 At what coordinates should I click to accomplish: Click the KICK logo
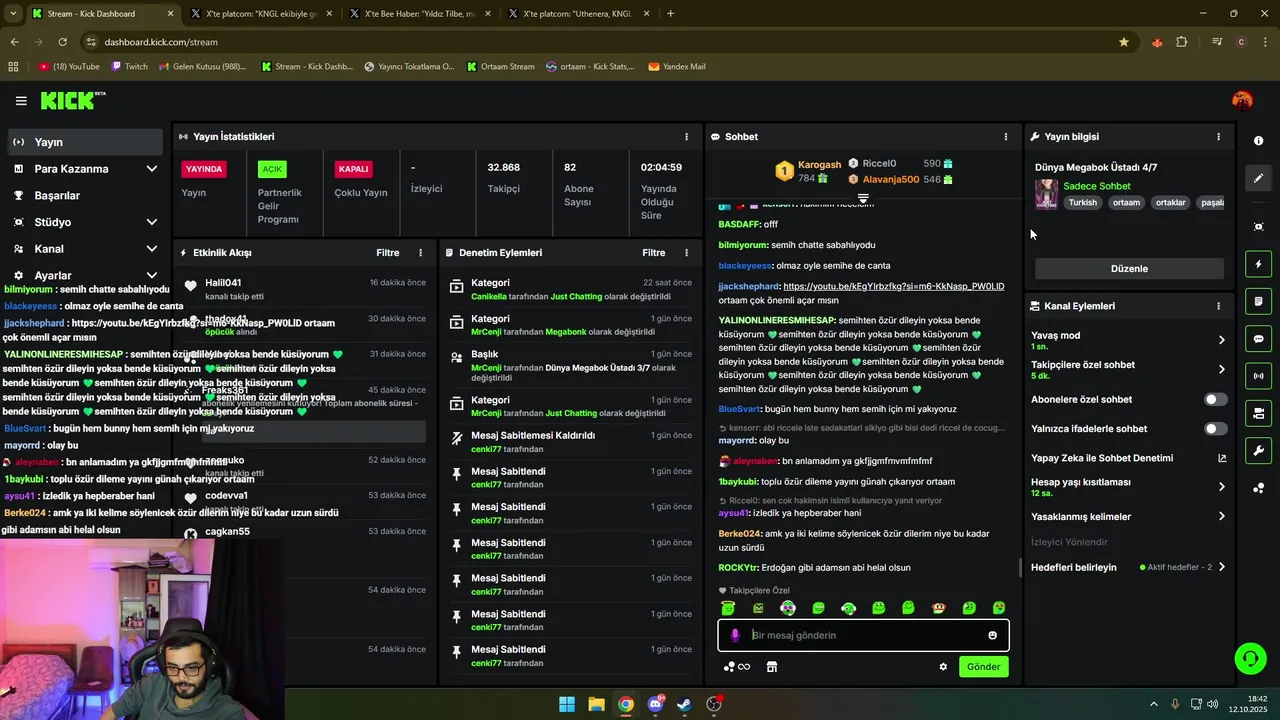tap(73, 100)
